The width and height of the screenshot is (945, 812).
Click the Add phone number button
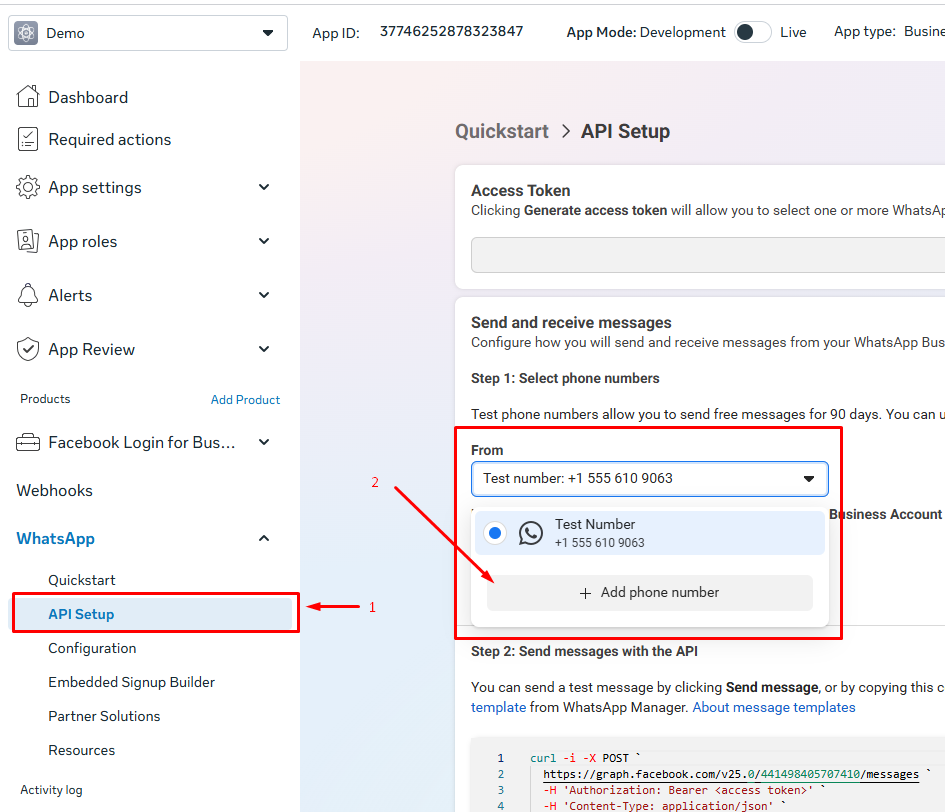(x=650, y=593)
